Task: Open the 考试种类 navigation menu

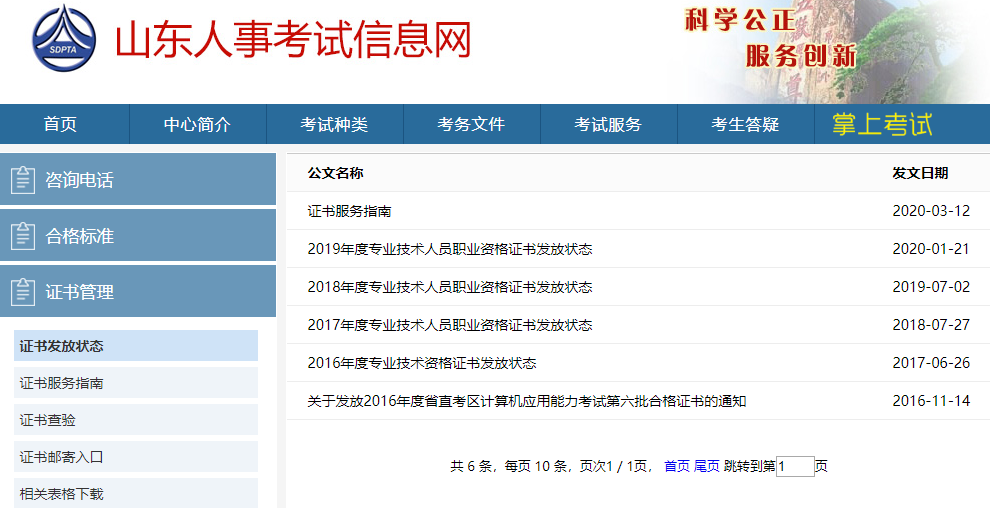Action: click(x=334, y=125)
